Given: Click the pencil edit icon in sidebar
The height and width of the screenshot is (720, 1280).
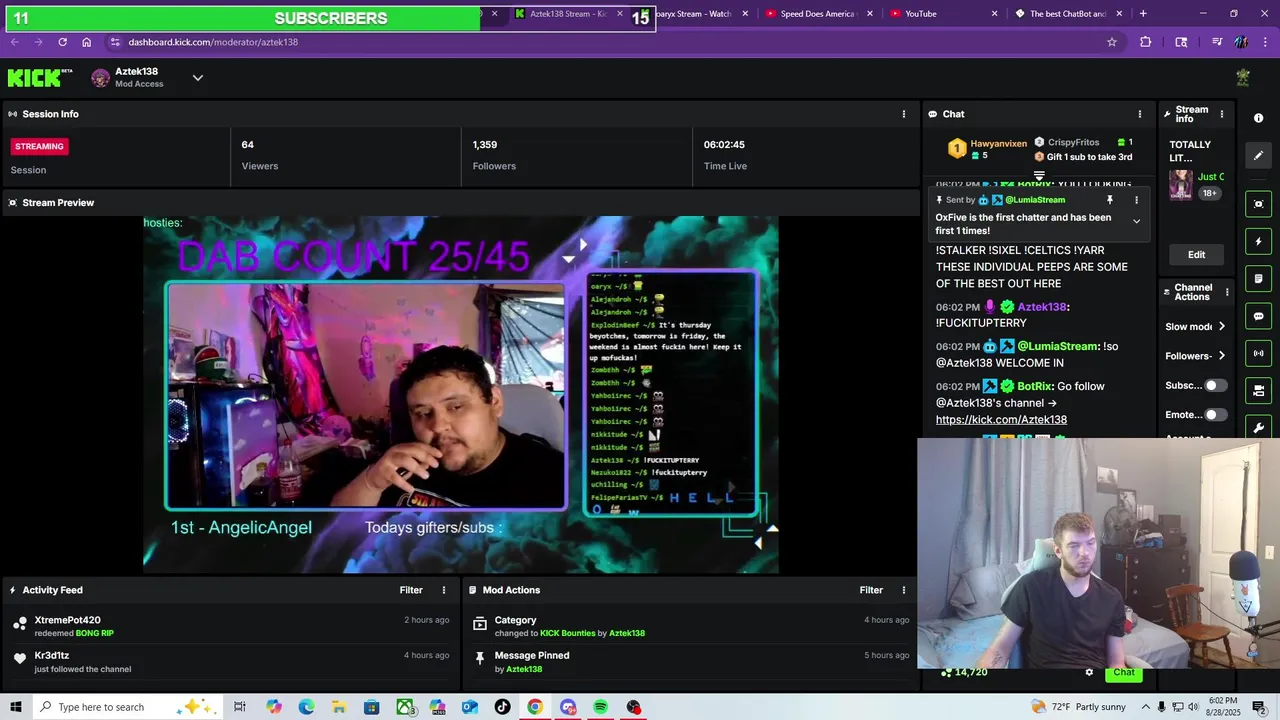Looking at the screenshot, I should click(x=1259, y=156).
